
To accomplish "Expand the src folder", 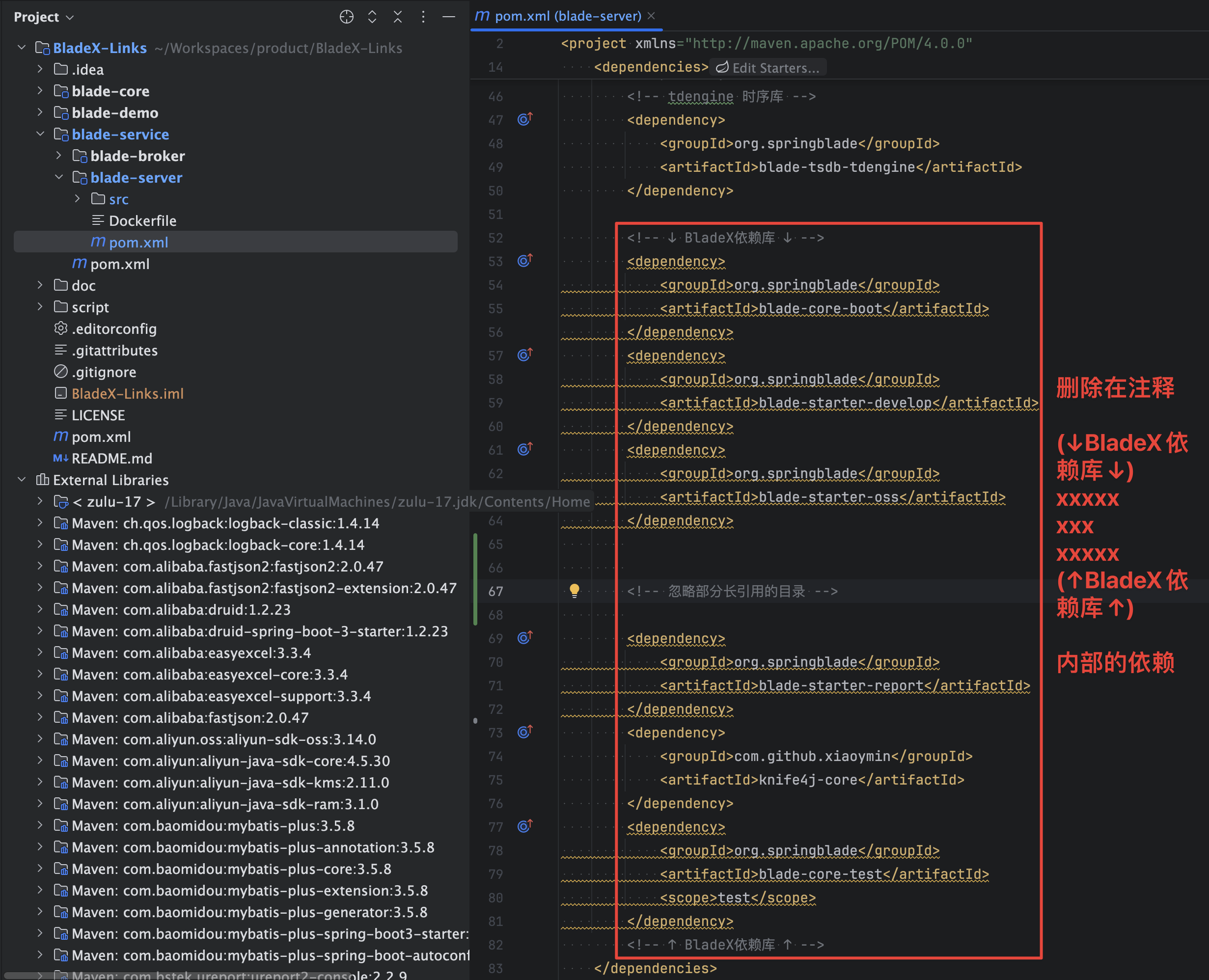I will pos(78,199).
